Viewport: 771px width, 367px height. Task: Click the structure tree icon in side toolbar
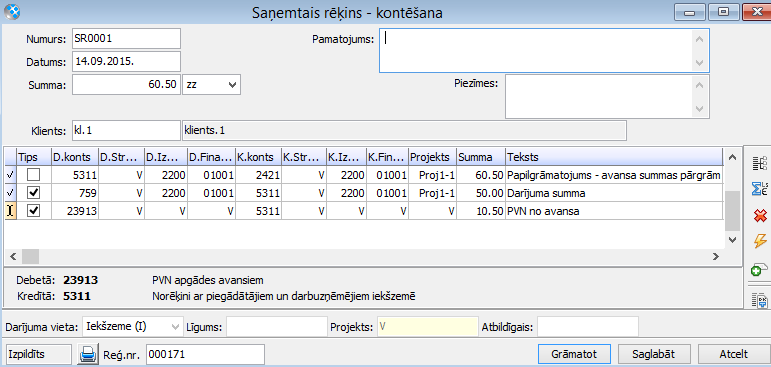tap(760, 164)
